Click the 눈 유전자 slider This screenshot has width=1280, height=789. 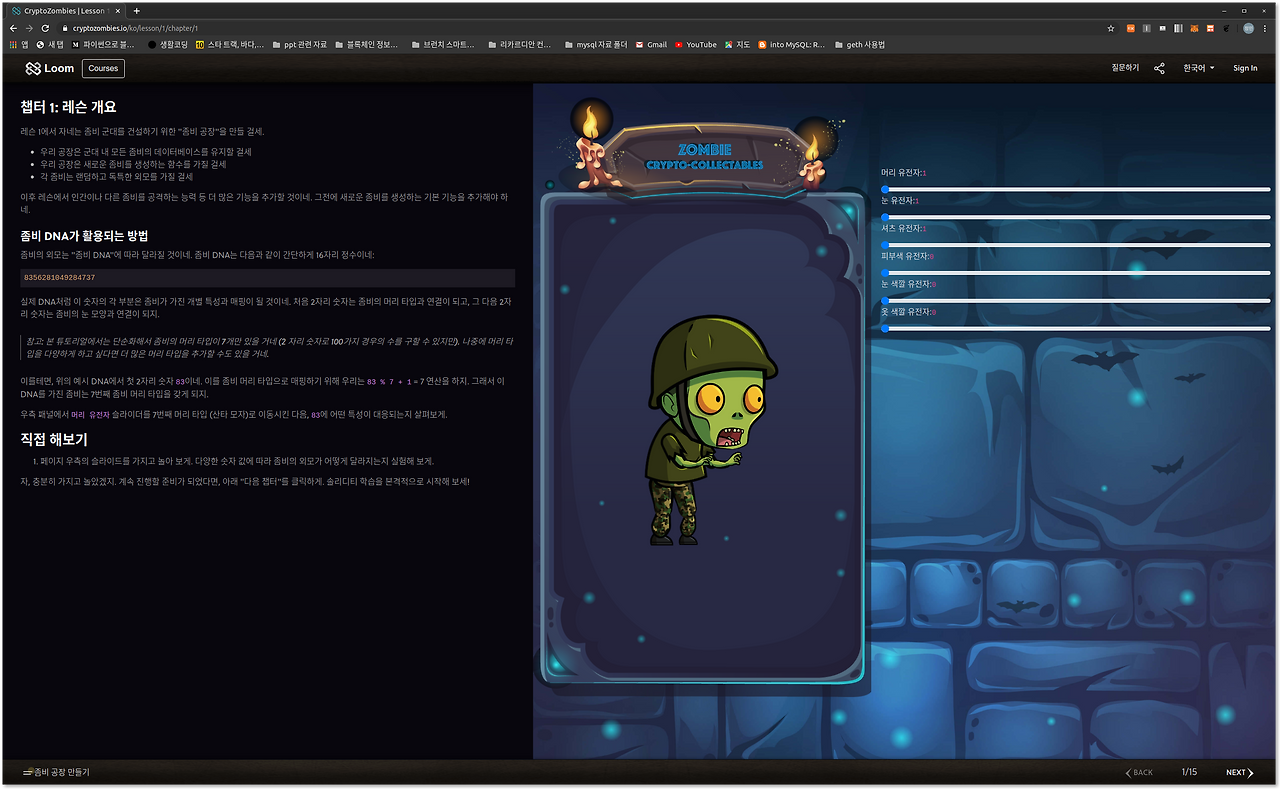point(1076,217)
